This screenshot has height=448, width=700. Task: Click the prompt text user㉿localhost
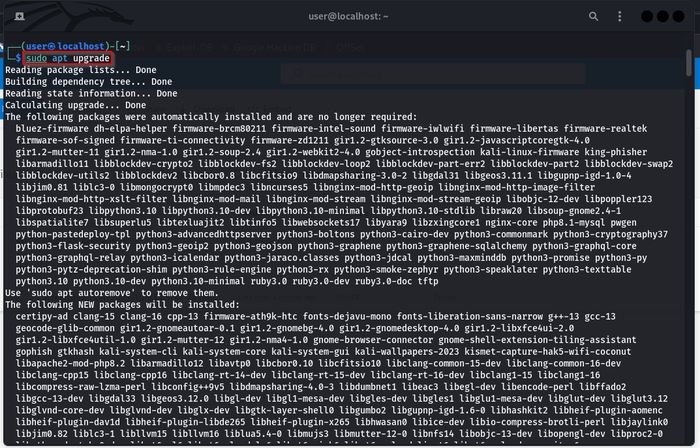(65, 46)
